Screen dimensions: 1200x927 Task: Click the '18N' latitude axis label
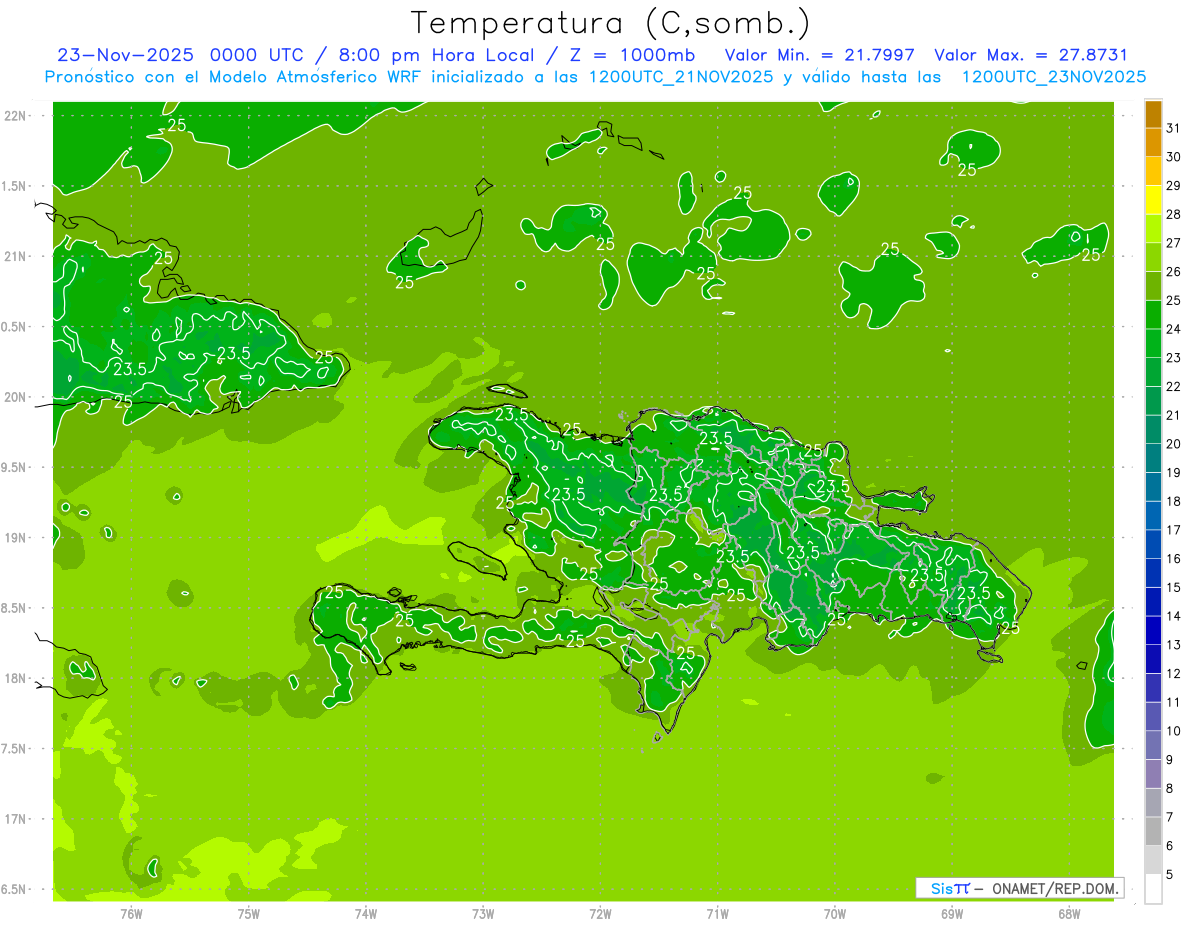(15, 678)
